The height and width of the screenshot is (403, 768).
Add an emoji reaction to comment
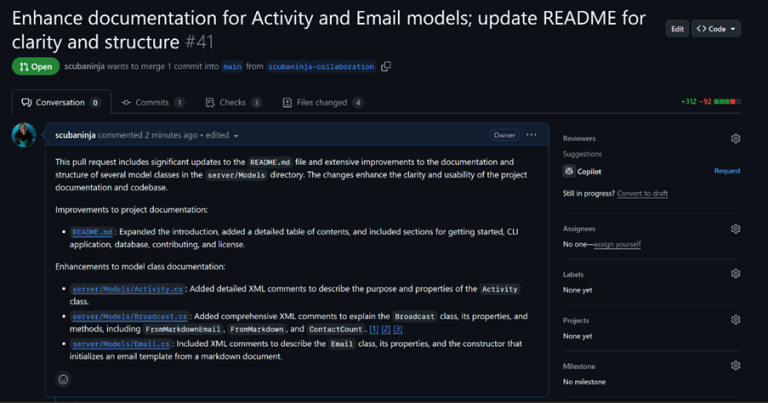pos(63,379)
